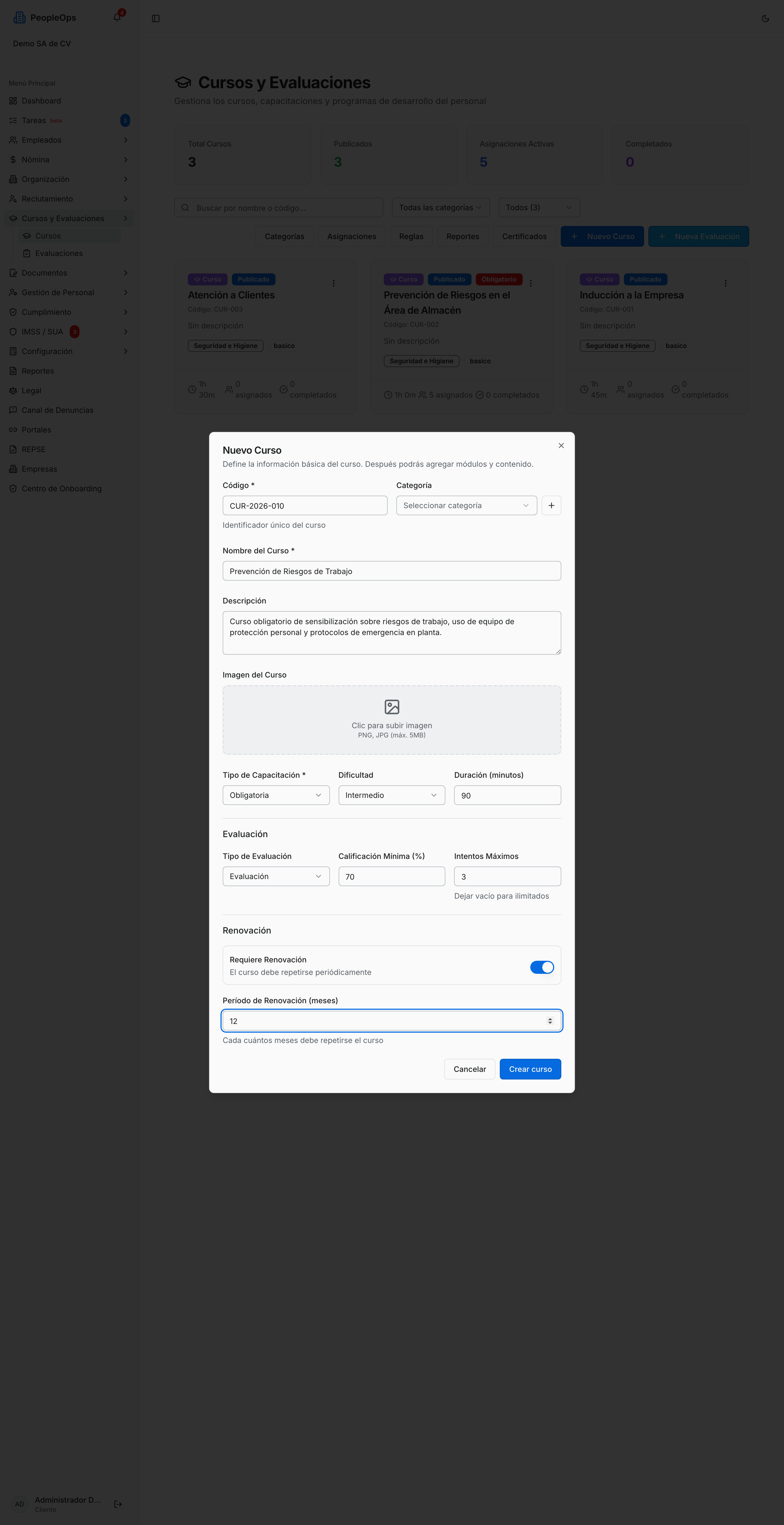Open the Tipo de Evaluación dropdown
784x1525 pixels.
(x=276, y=876)
